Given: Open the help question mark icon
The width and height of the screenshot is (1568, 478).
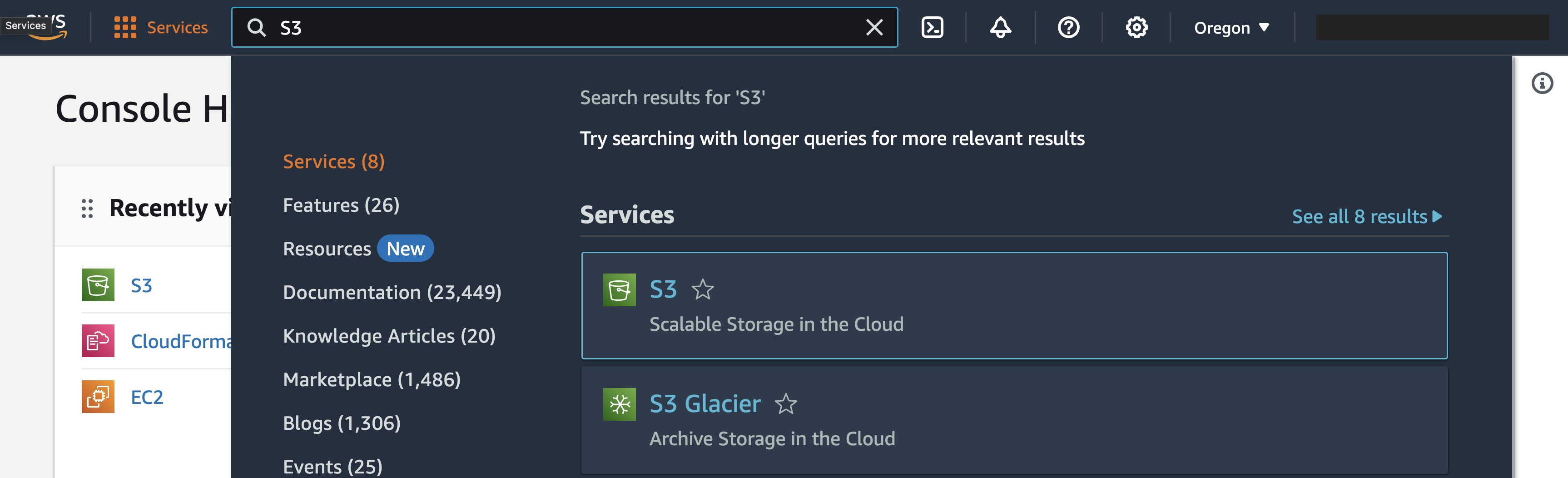Looking at the screenshot, I should (x=1068, y=28).
